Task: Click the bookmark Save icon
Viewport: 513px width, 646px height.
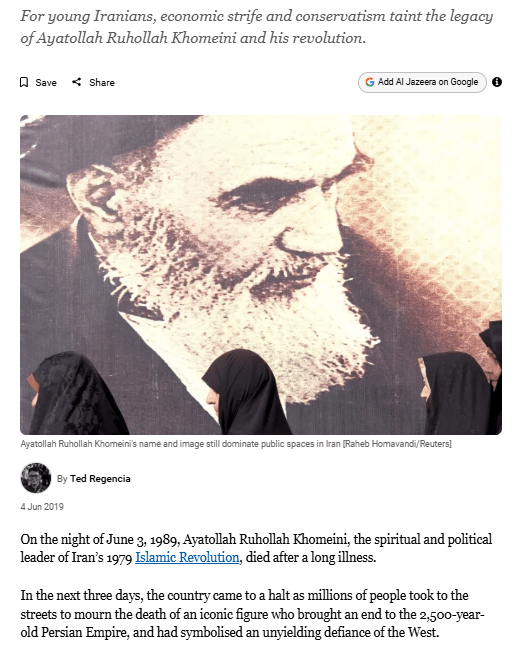Action: click(x=24, y=82)
